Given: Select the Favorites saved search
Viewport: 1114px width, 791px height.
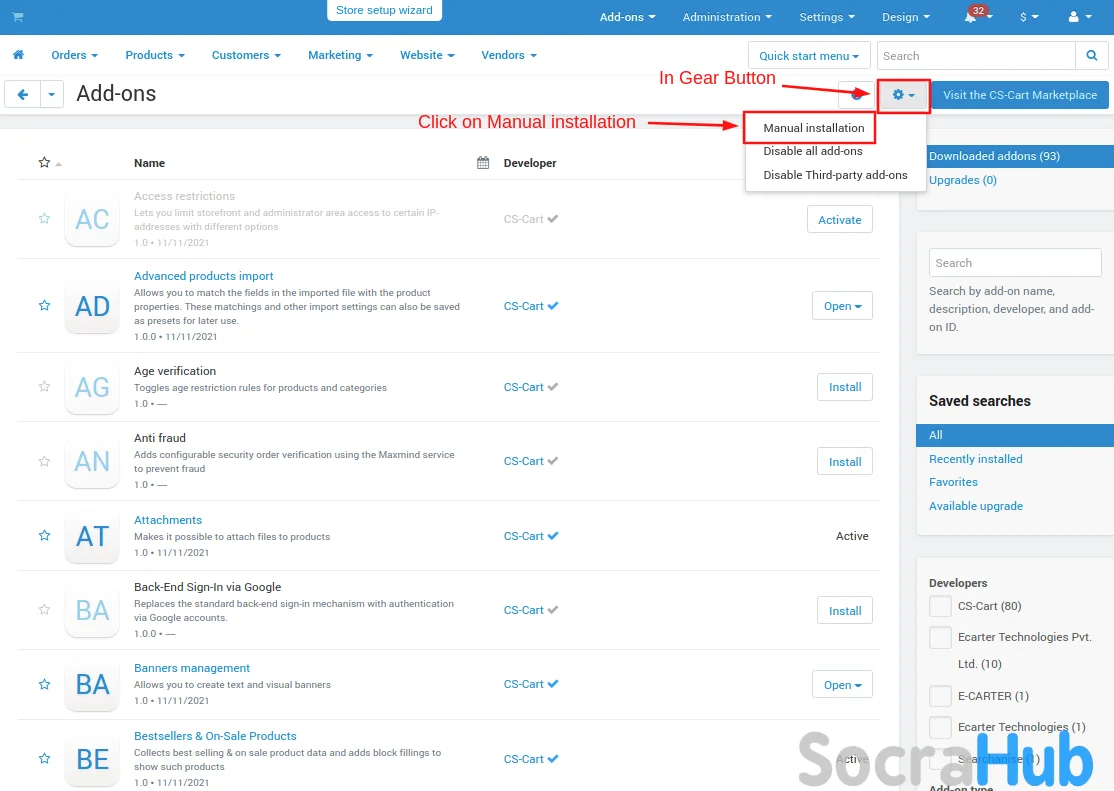Looking at the screenshot, I should pos(953,482).
